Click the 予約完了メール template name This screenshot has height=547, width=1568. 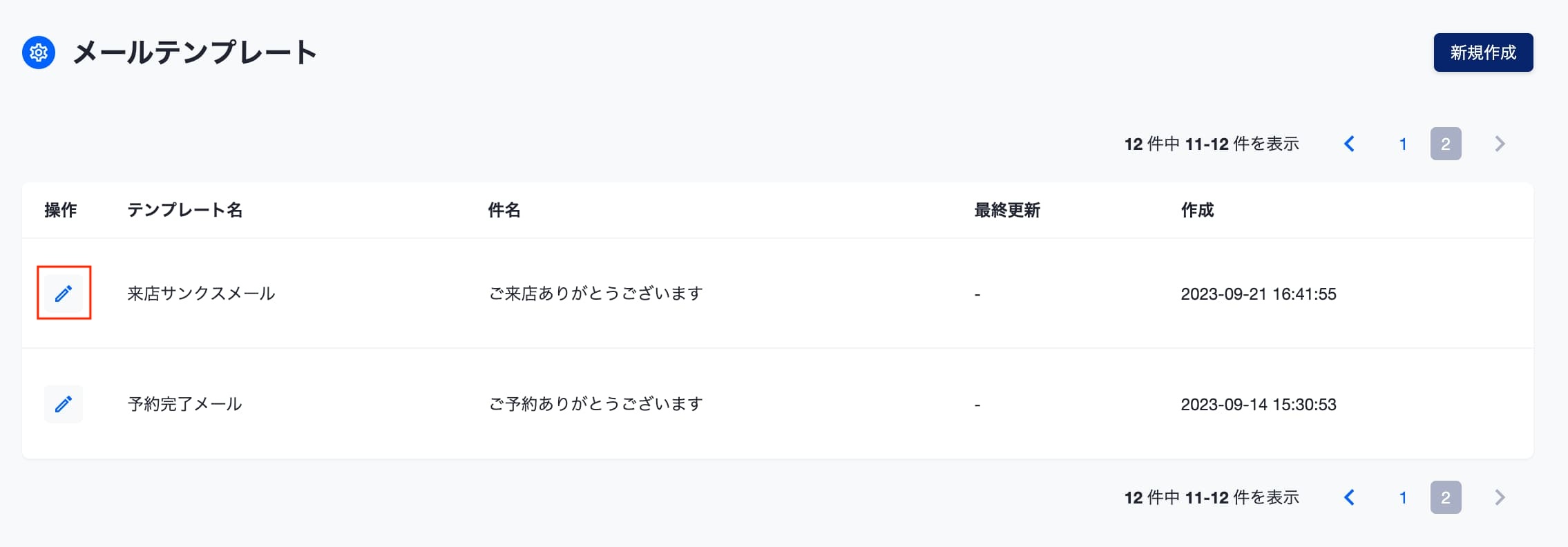coord(185,404)
